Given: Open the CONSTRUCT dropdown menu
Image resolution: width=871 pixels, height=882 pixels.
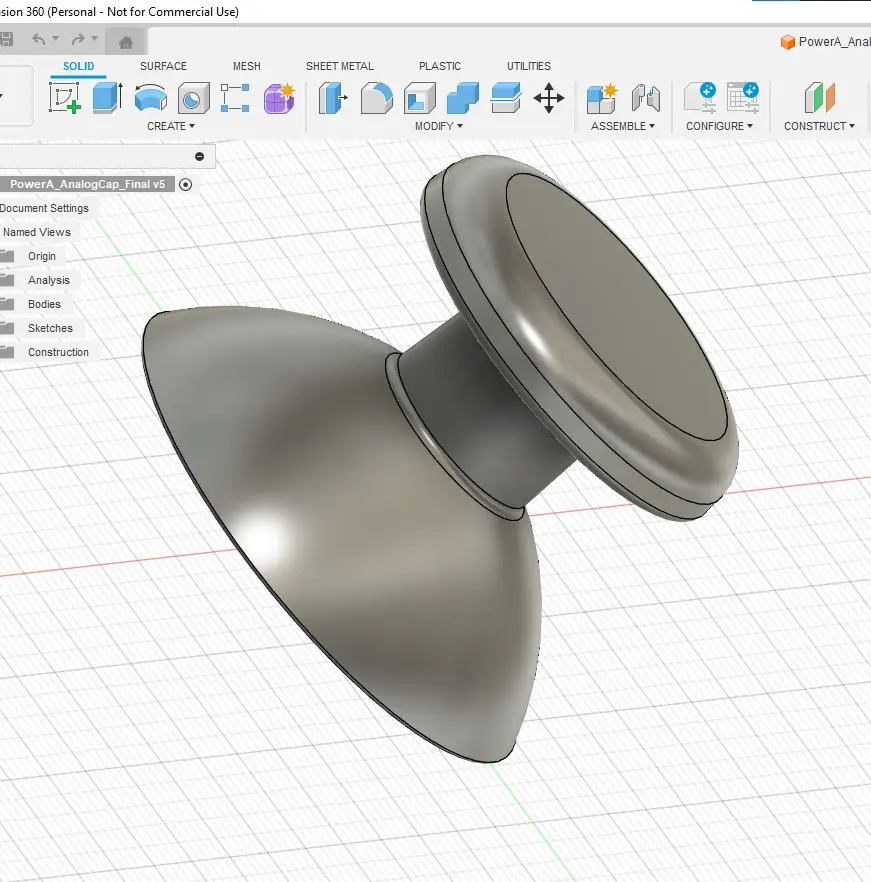Looking at the screenshot, I should coord(819,126).
